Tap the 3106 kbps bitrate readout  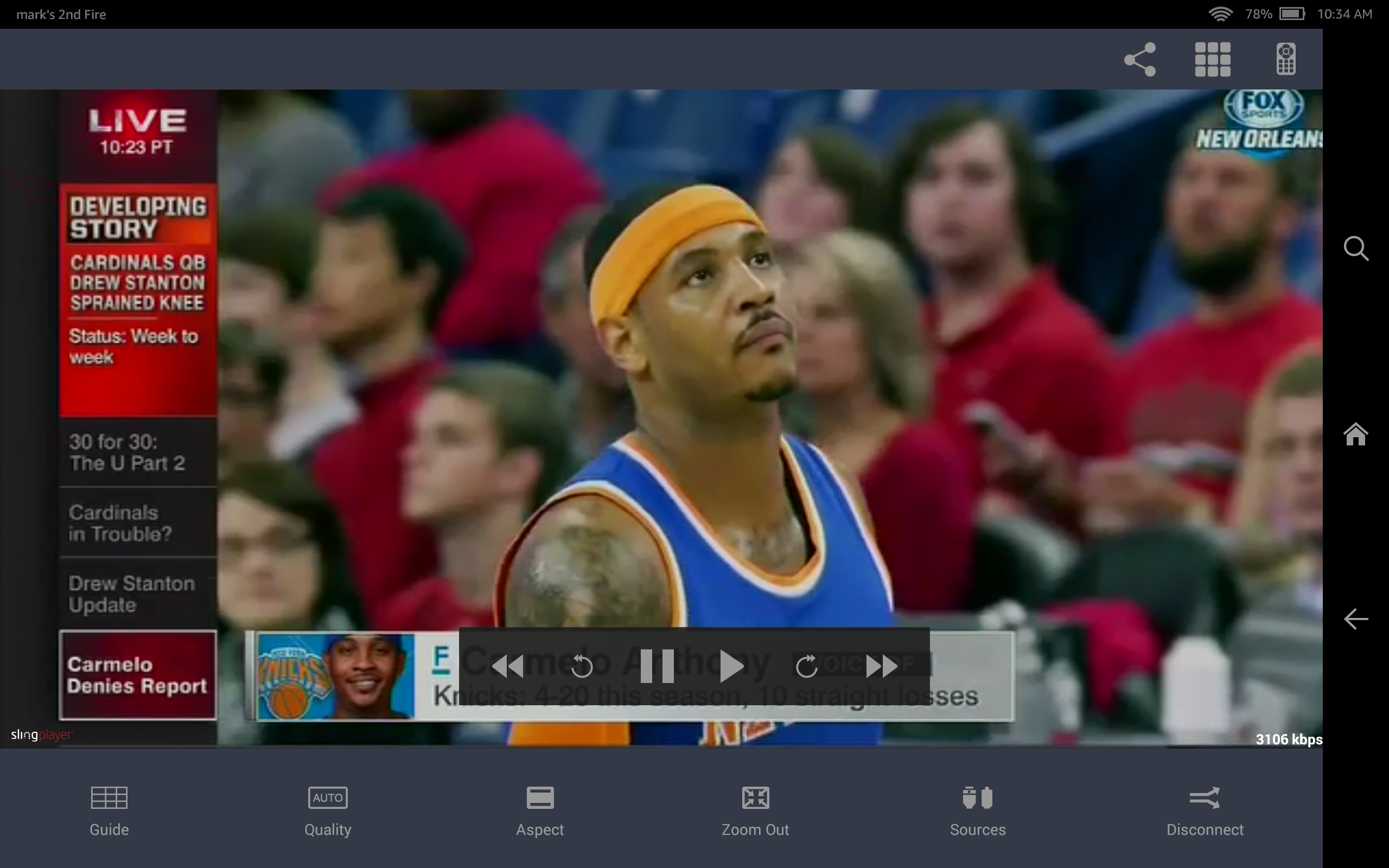click(1289, 739)
